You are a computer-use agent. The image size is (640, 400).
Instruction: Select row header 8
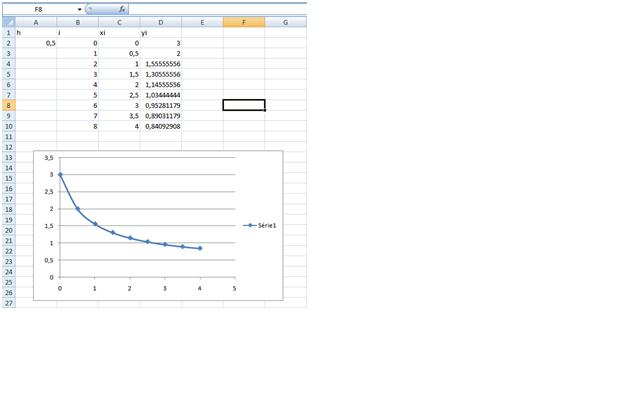tap(7, 105)
